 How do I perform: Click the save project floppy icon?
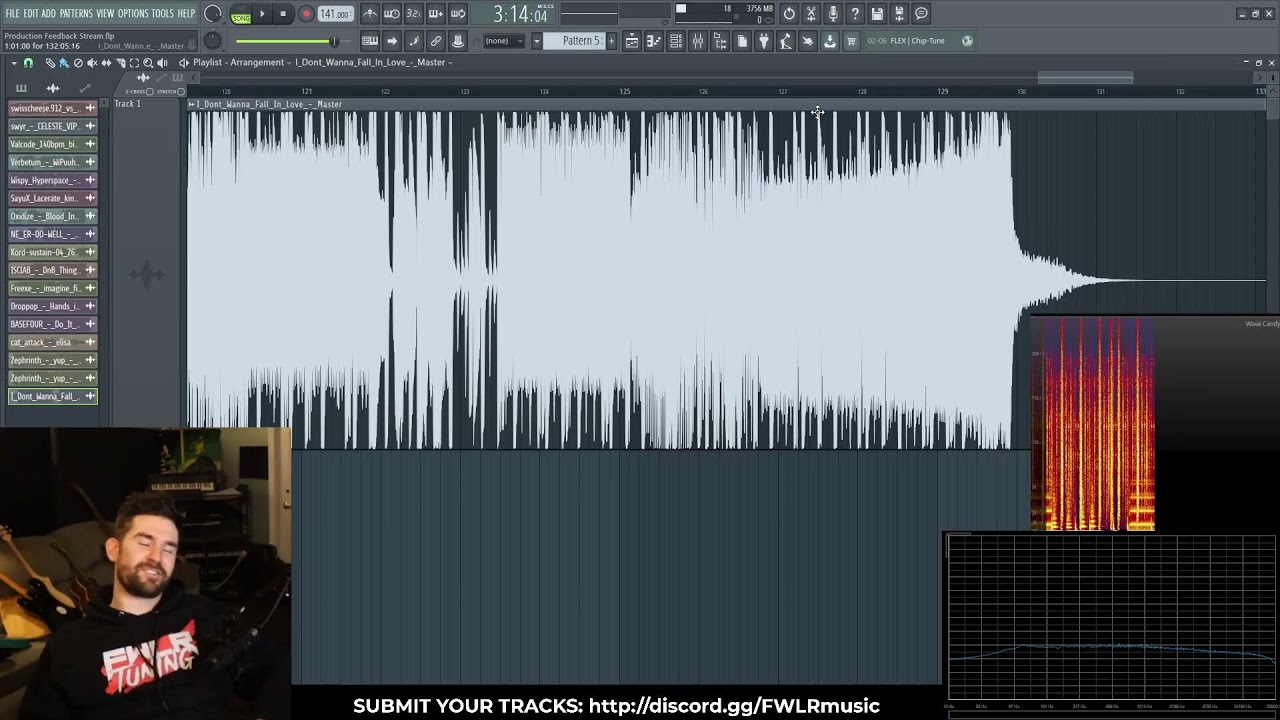coord(877,14)
